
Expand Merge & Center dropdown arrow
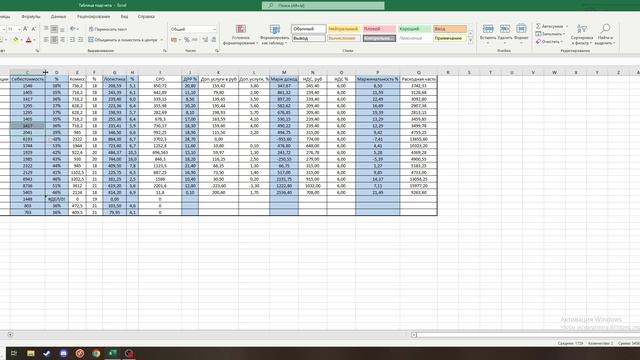click(x=162, y=40)
